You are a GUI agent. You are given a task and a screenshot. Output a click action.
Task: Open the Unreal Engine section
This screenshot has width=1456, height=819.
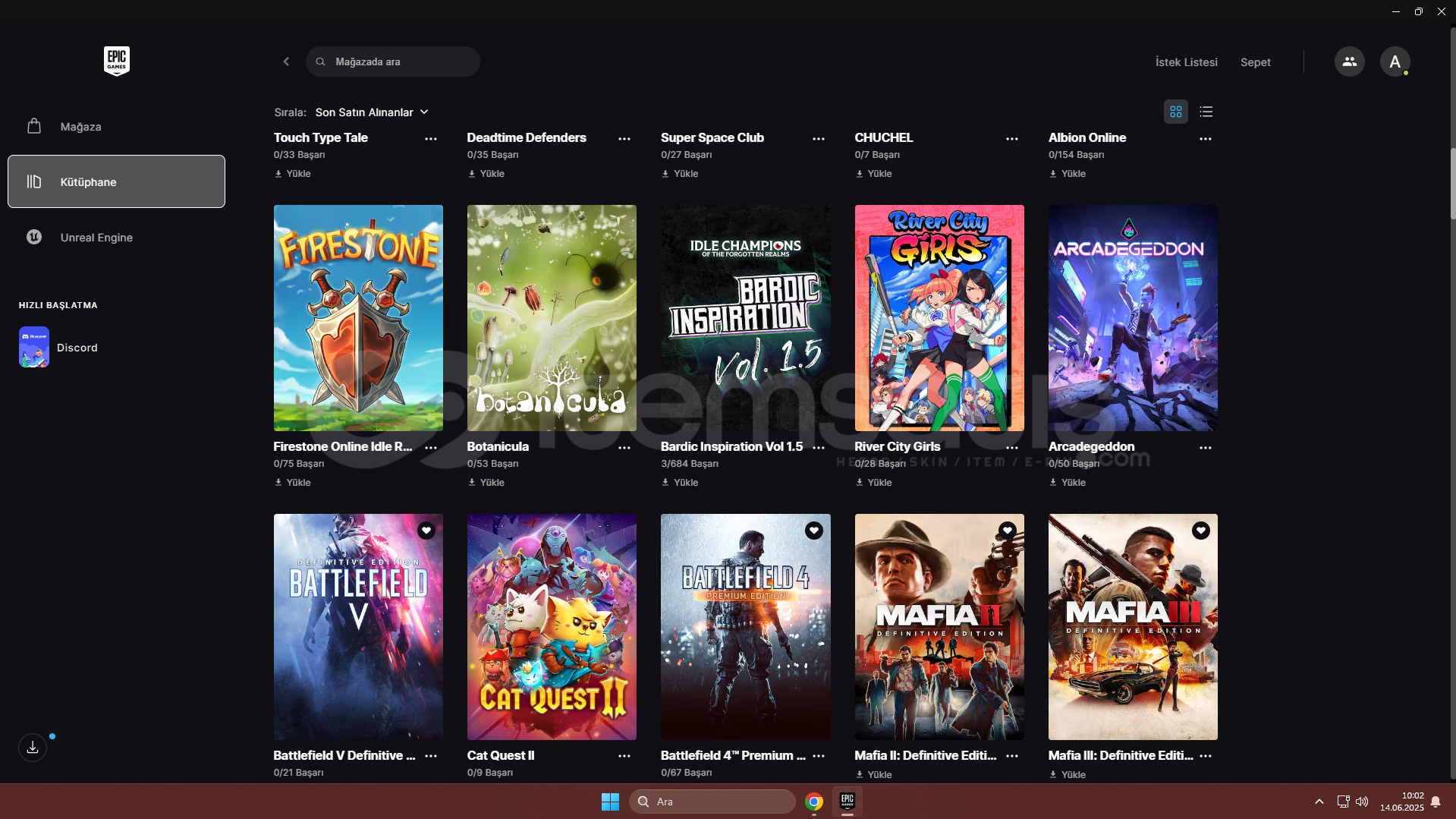coord(116,237)
